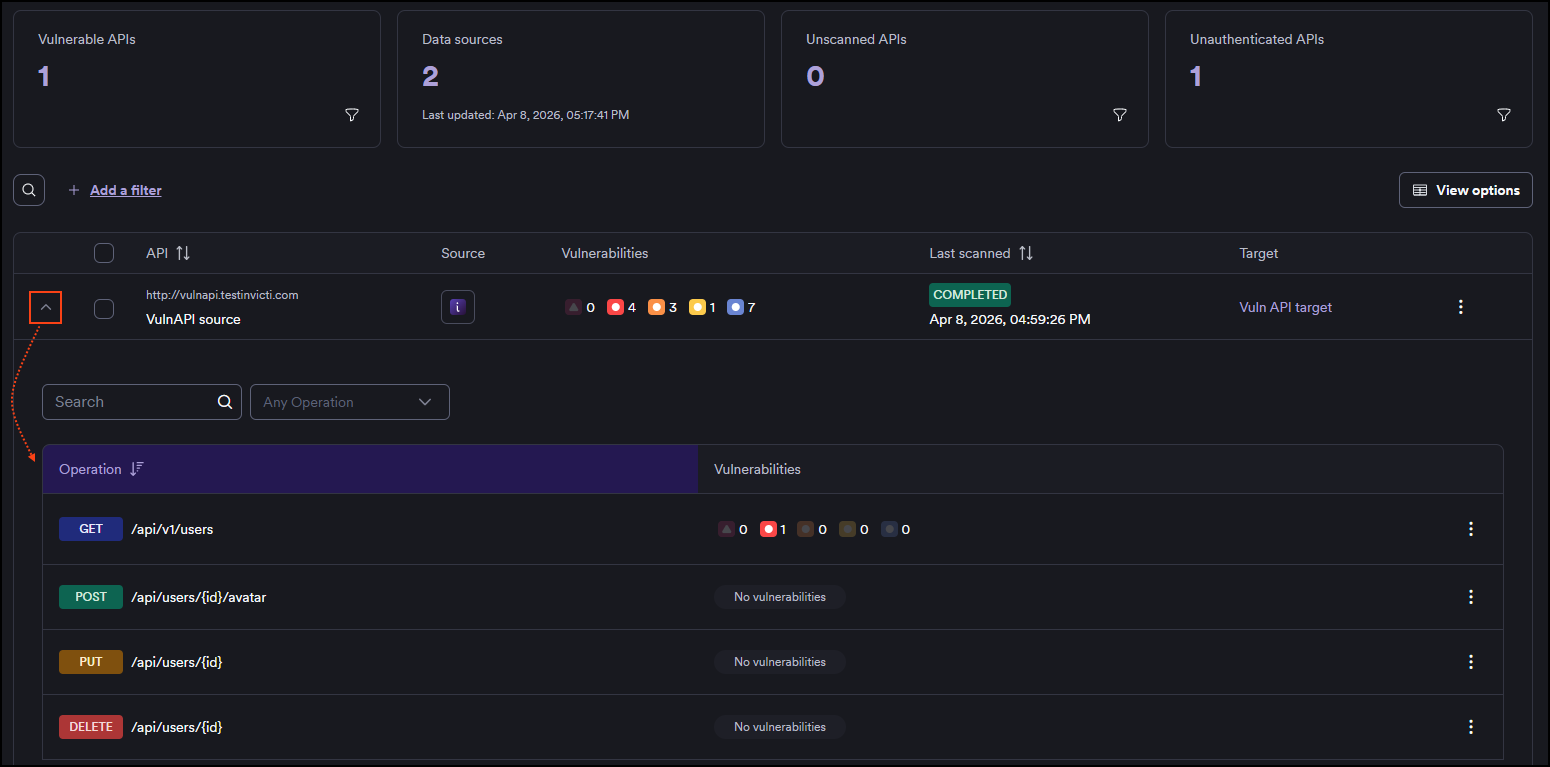
Task: Click filter icon on Unauthenticated APIs card
Action: 1503,115
